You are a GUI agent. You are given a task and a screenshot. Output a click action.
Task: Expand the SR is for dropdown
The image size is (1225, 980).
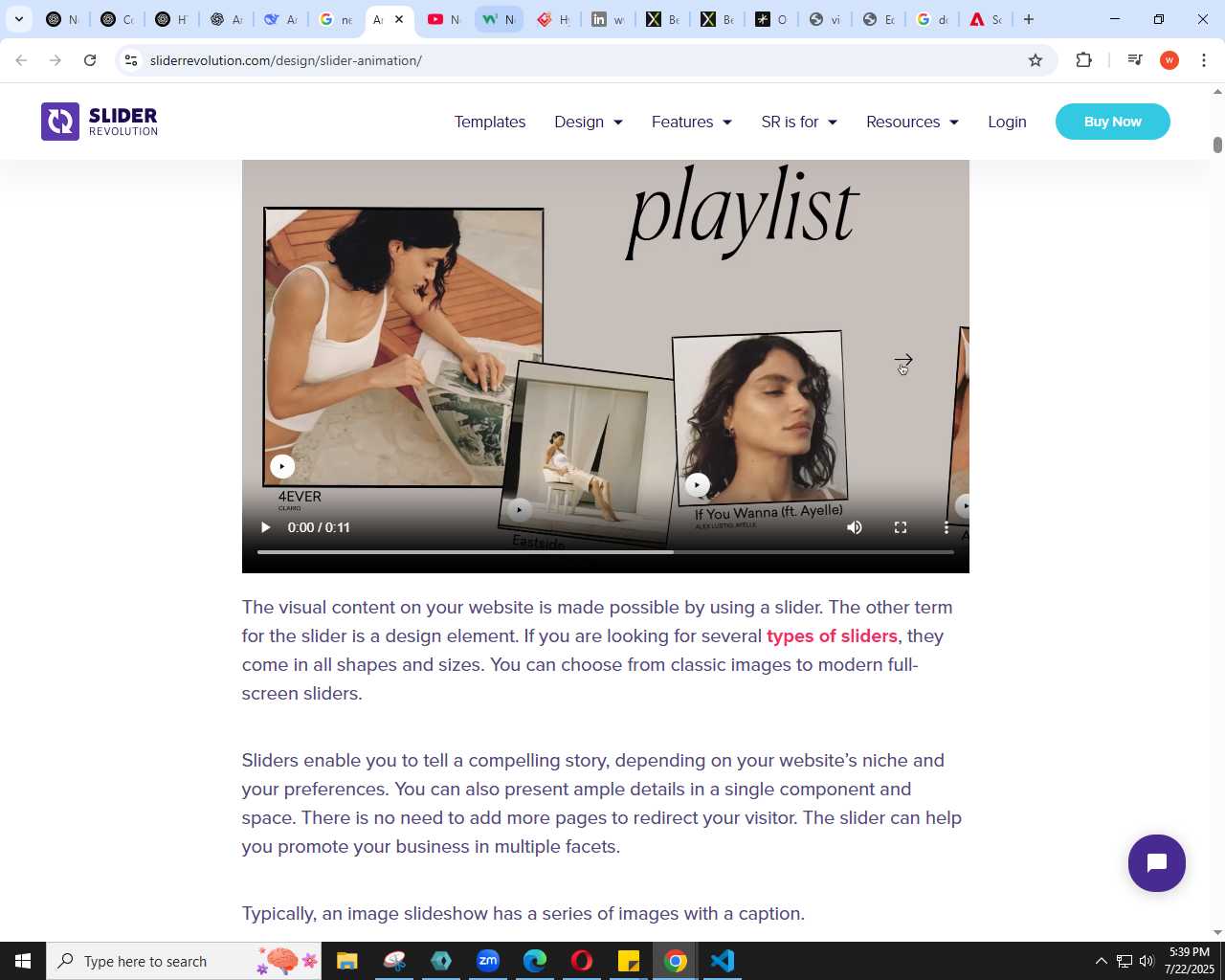[799, 122]
